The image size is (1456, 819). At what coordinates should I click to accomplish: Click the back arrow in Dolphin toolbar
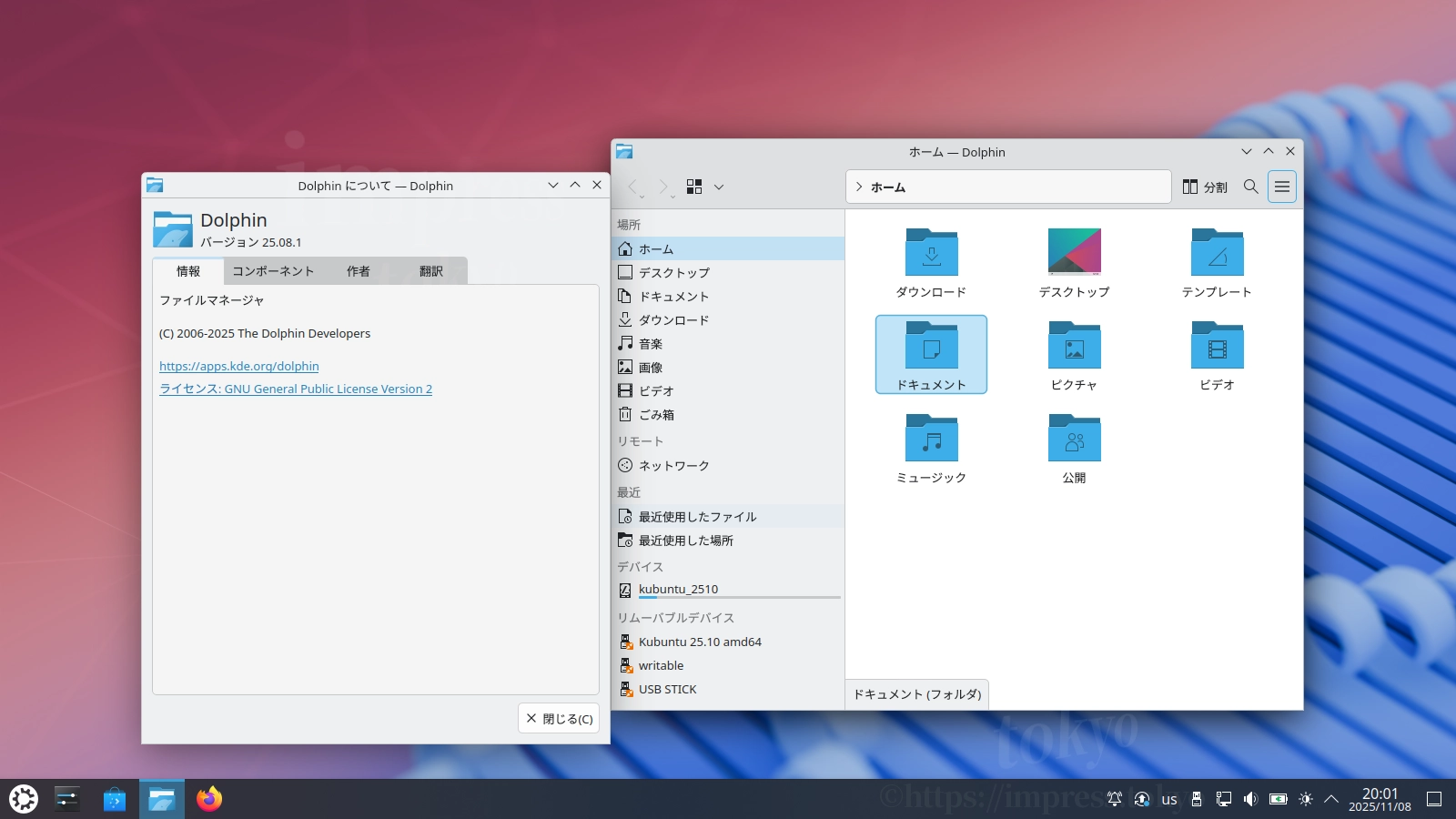(x=635, y=187)
